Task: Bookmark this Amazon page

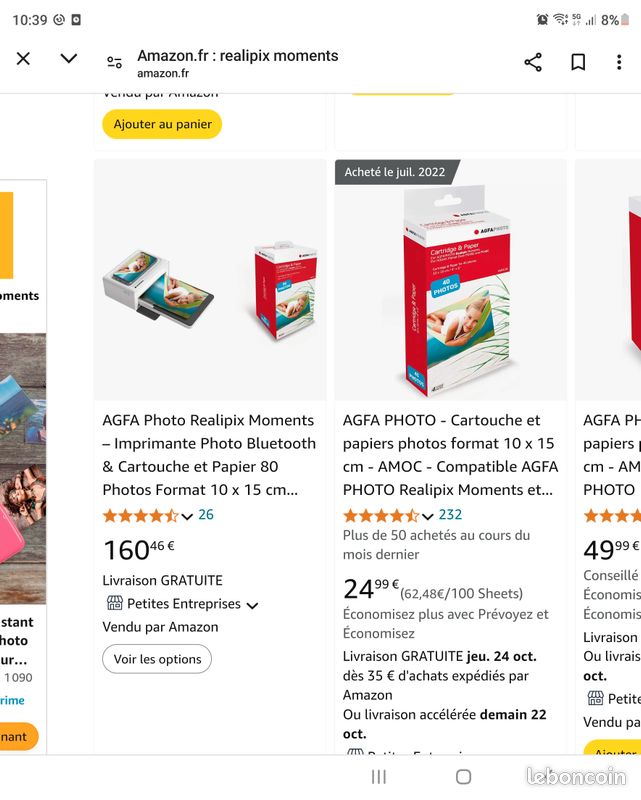Action: click(578, 62)
